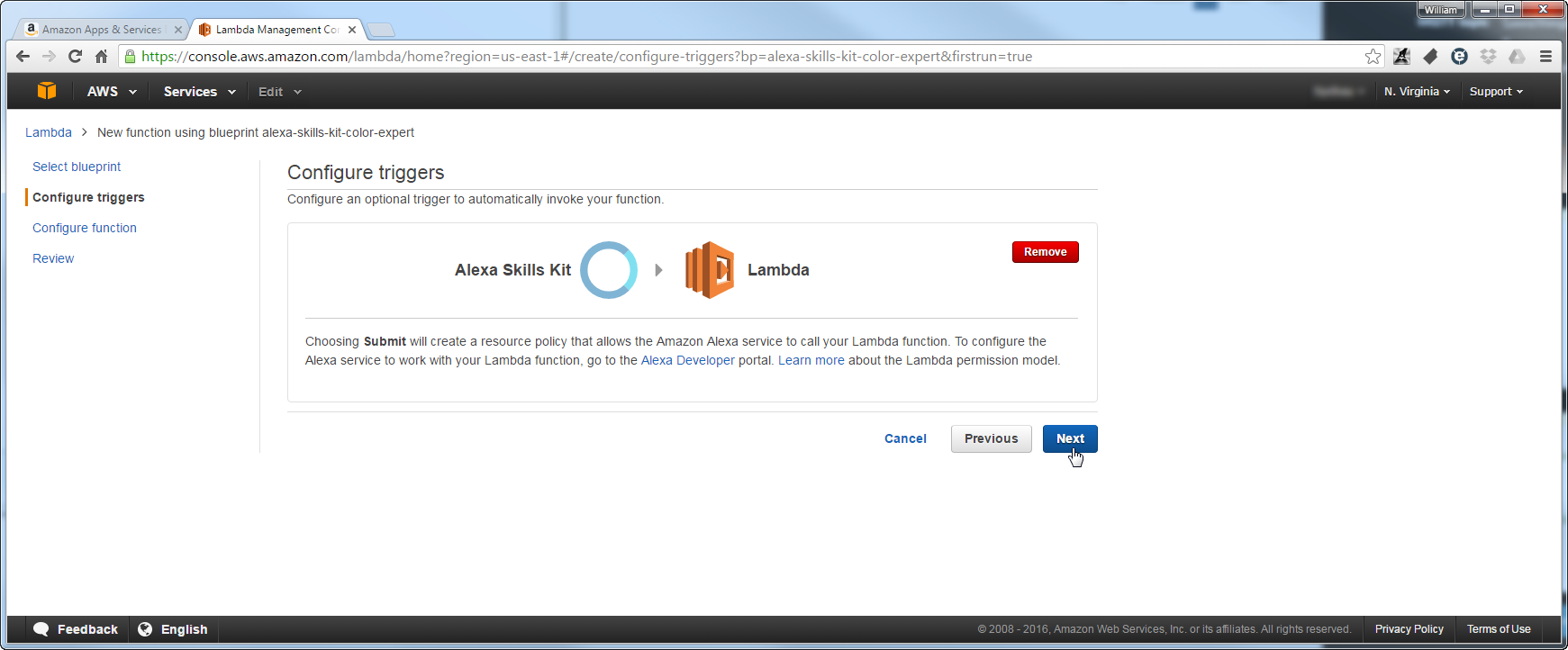1568x650 pixels.
Task: Click the Dropbox extension icon
Action: [1488, 57]
